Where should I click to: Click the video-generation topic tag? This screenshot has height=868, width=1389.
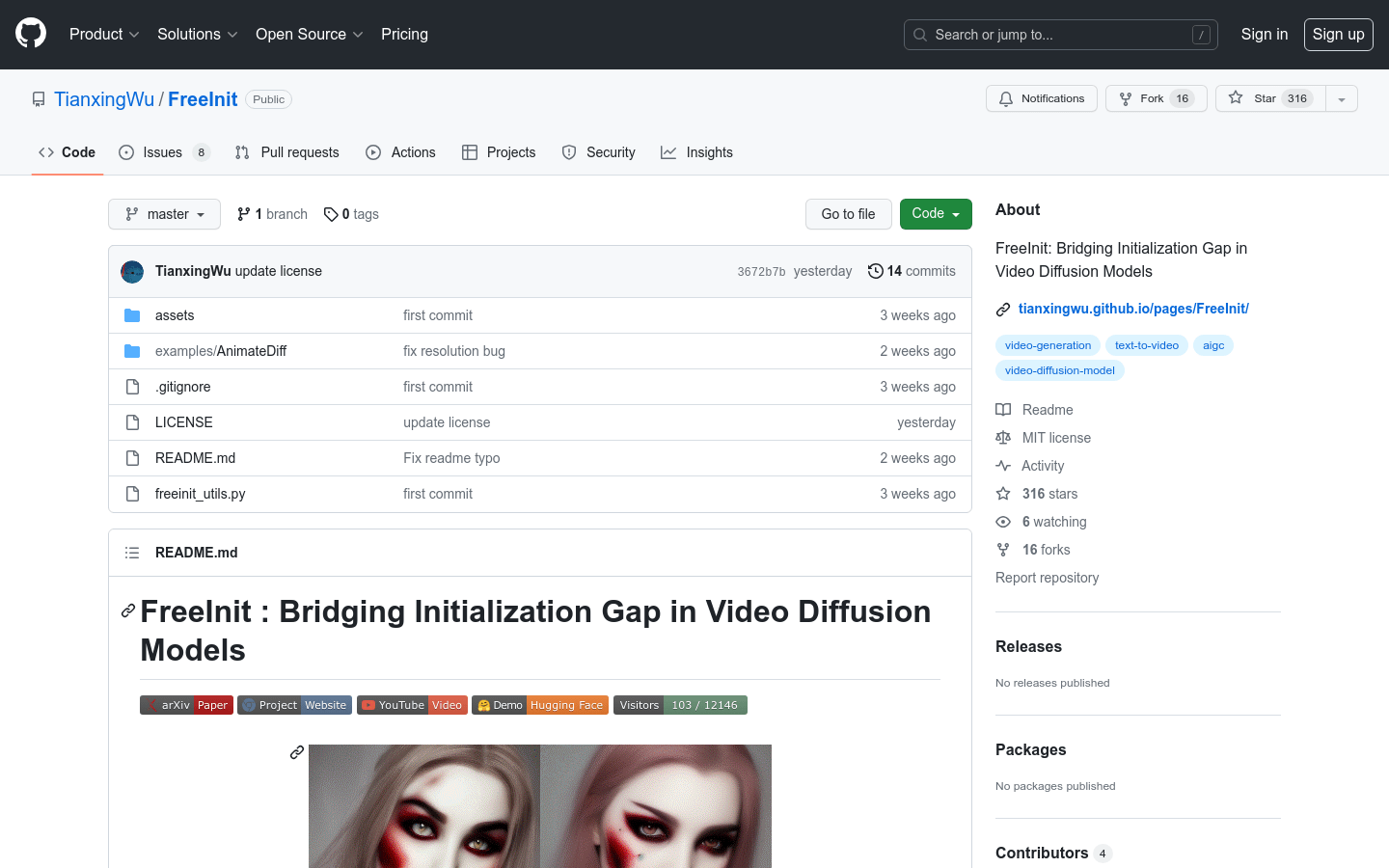1048,345
